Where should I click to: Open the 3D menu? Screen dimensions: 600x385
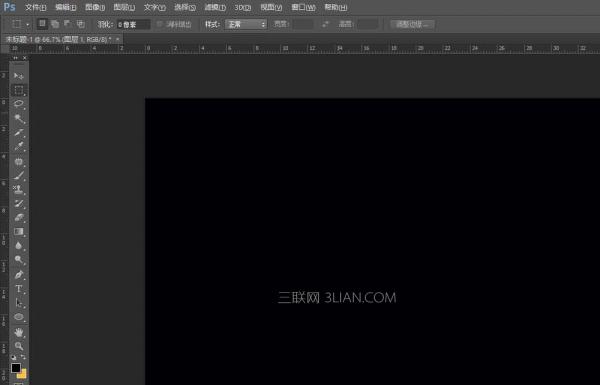[243, 7]
